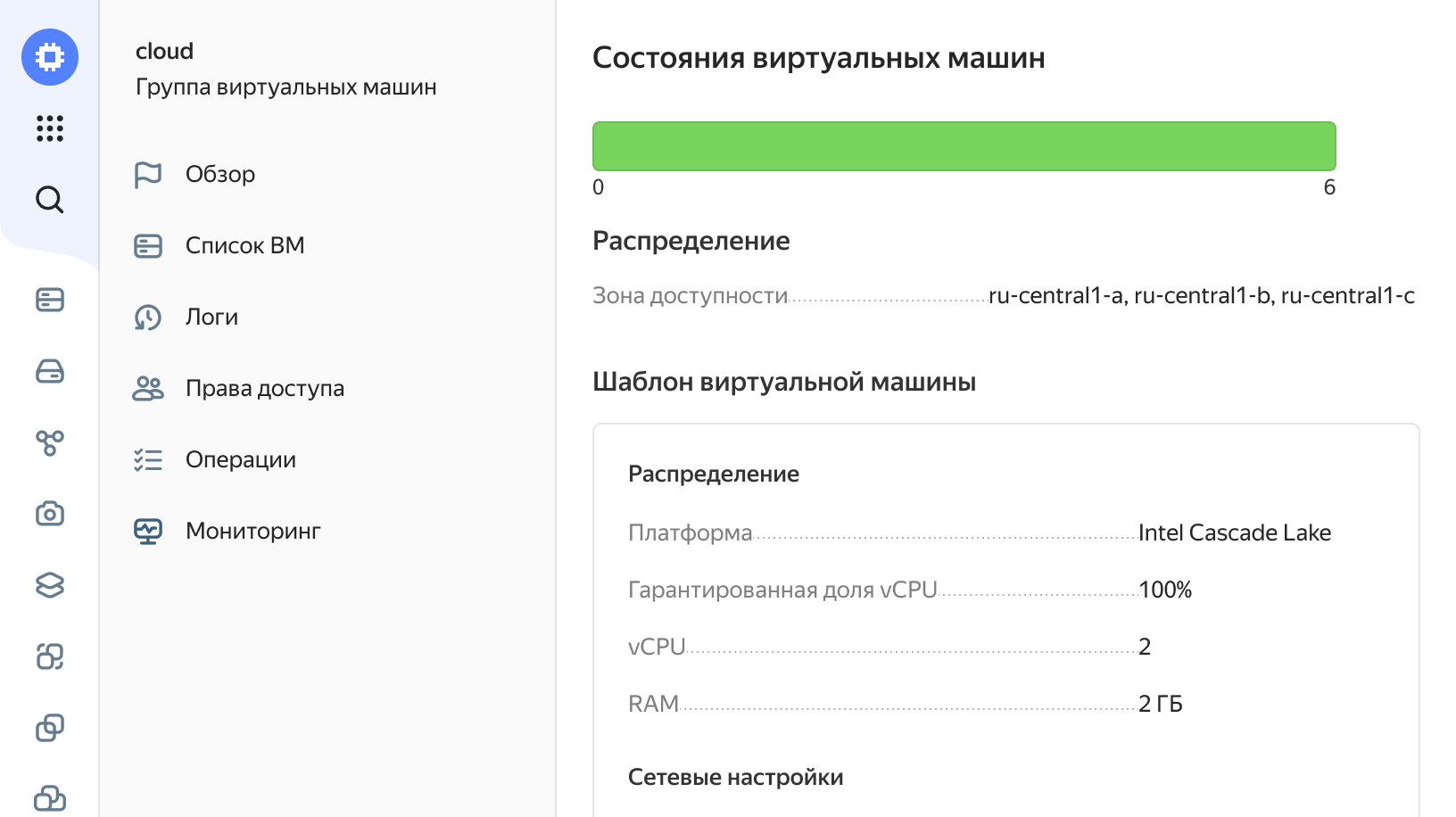
Task: Open virtual machines icon in left rail
Action: (x=50, y=300)
